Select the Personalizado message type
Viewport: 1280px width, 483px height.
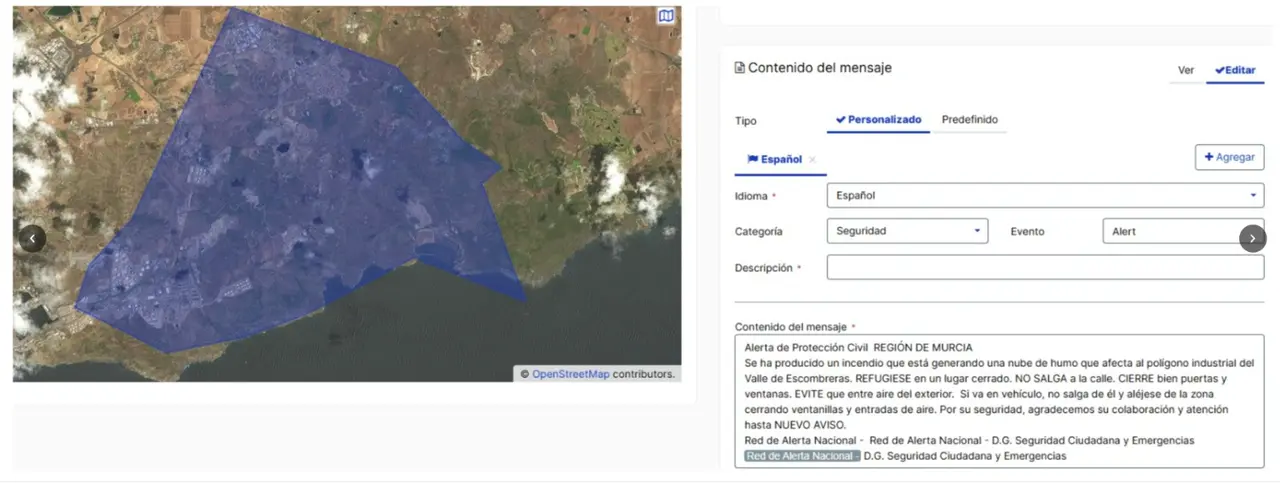pos(878,120)
